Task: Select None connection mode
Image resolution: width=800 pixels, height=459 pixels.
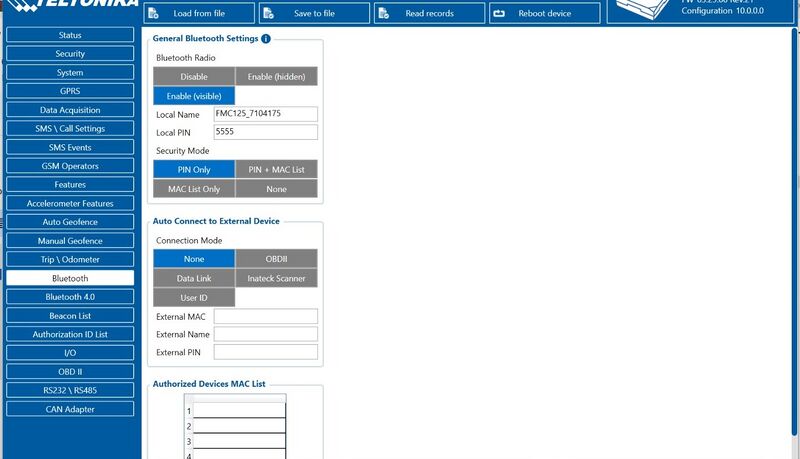Action: click(194, 259)
